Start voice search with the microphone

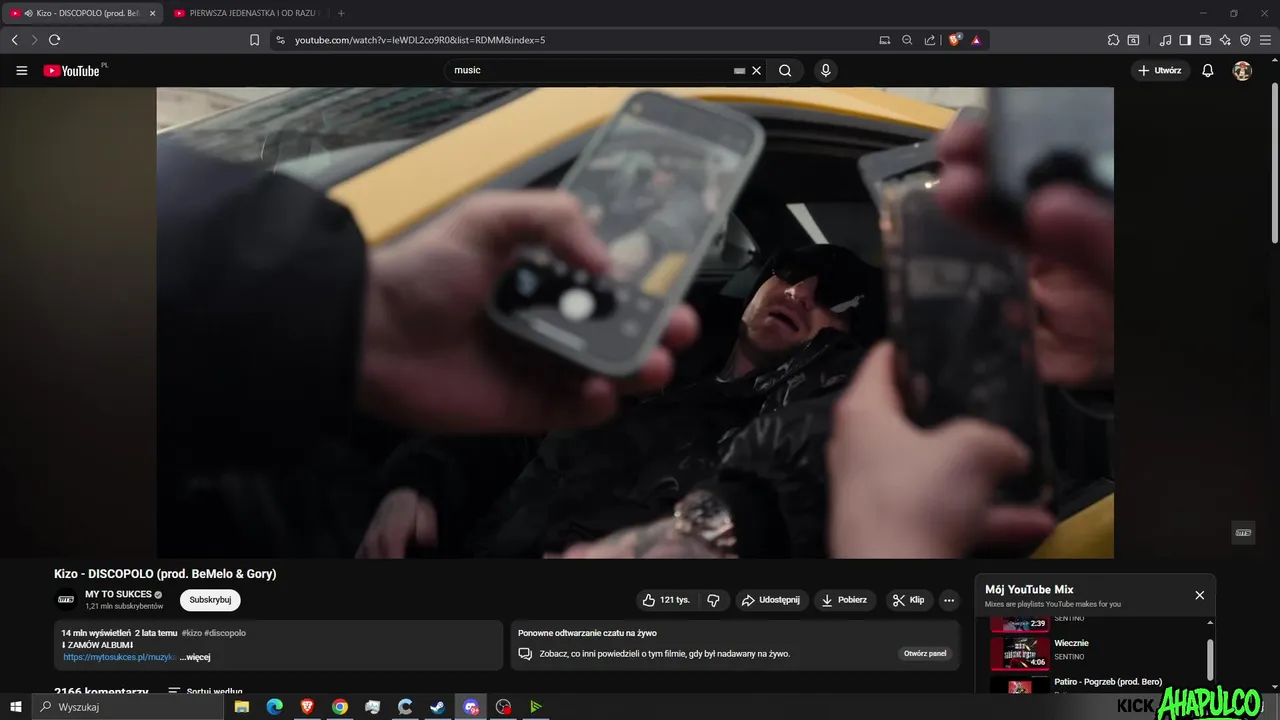coord(825,70)
